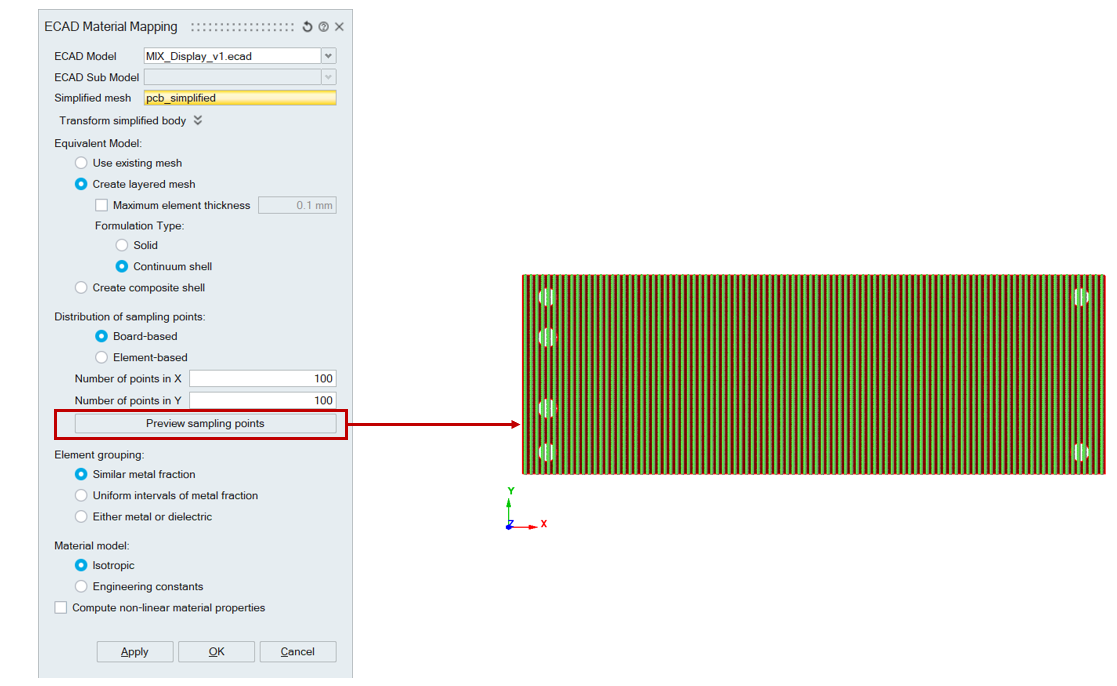
Task: Switch to Element-based sampling distribution
Action: click(101, 357)
